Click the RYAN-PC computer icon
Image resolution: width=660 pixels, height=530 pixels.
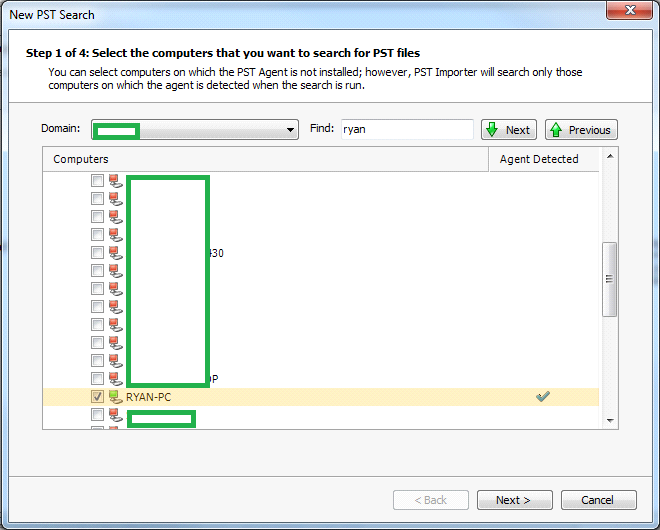115,397
